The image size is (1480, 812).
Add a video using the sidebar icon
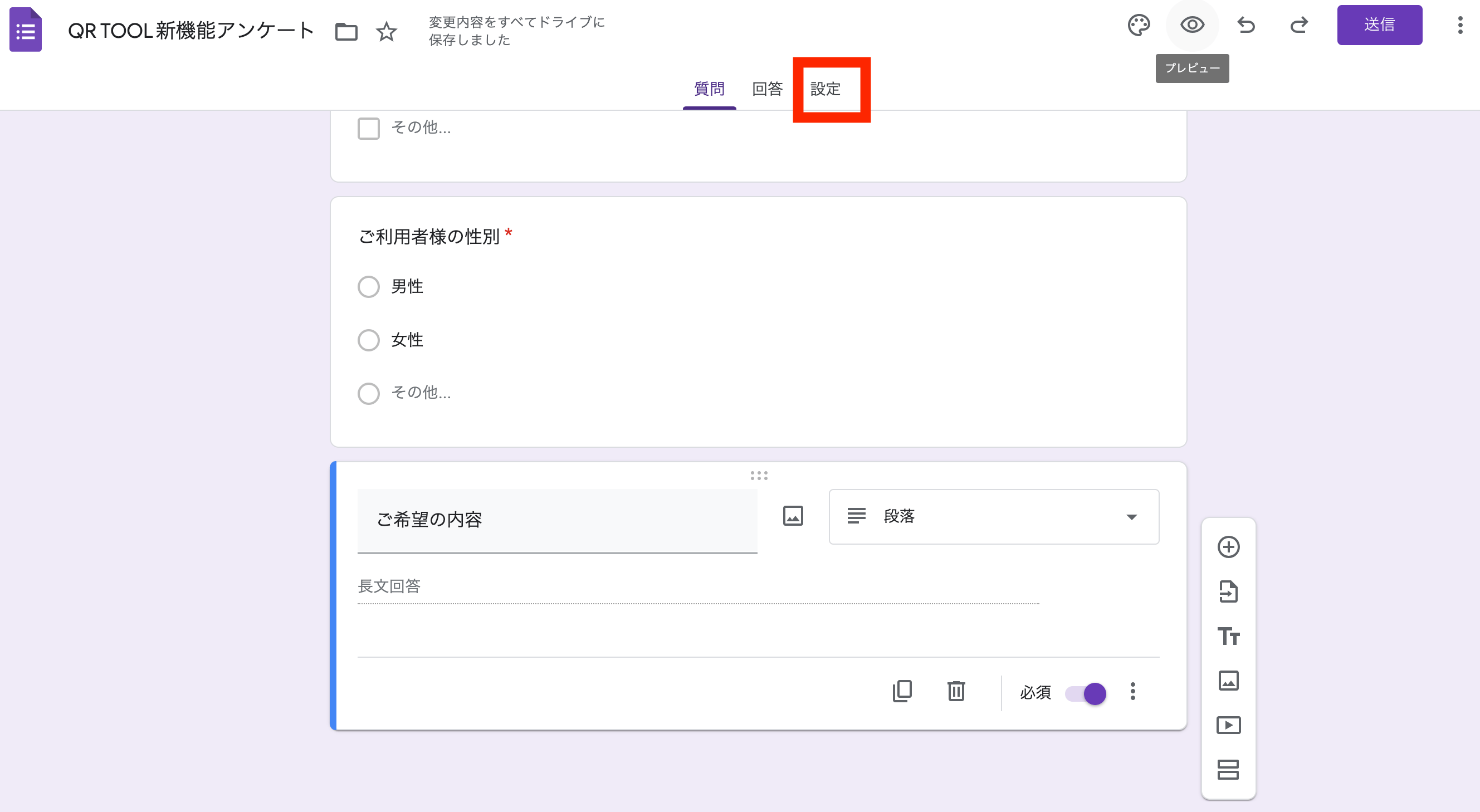click(1229, 725)
